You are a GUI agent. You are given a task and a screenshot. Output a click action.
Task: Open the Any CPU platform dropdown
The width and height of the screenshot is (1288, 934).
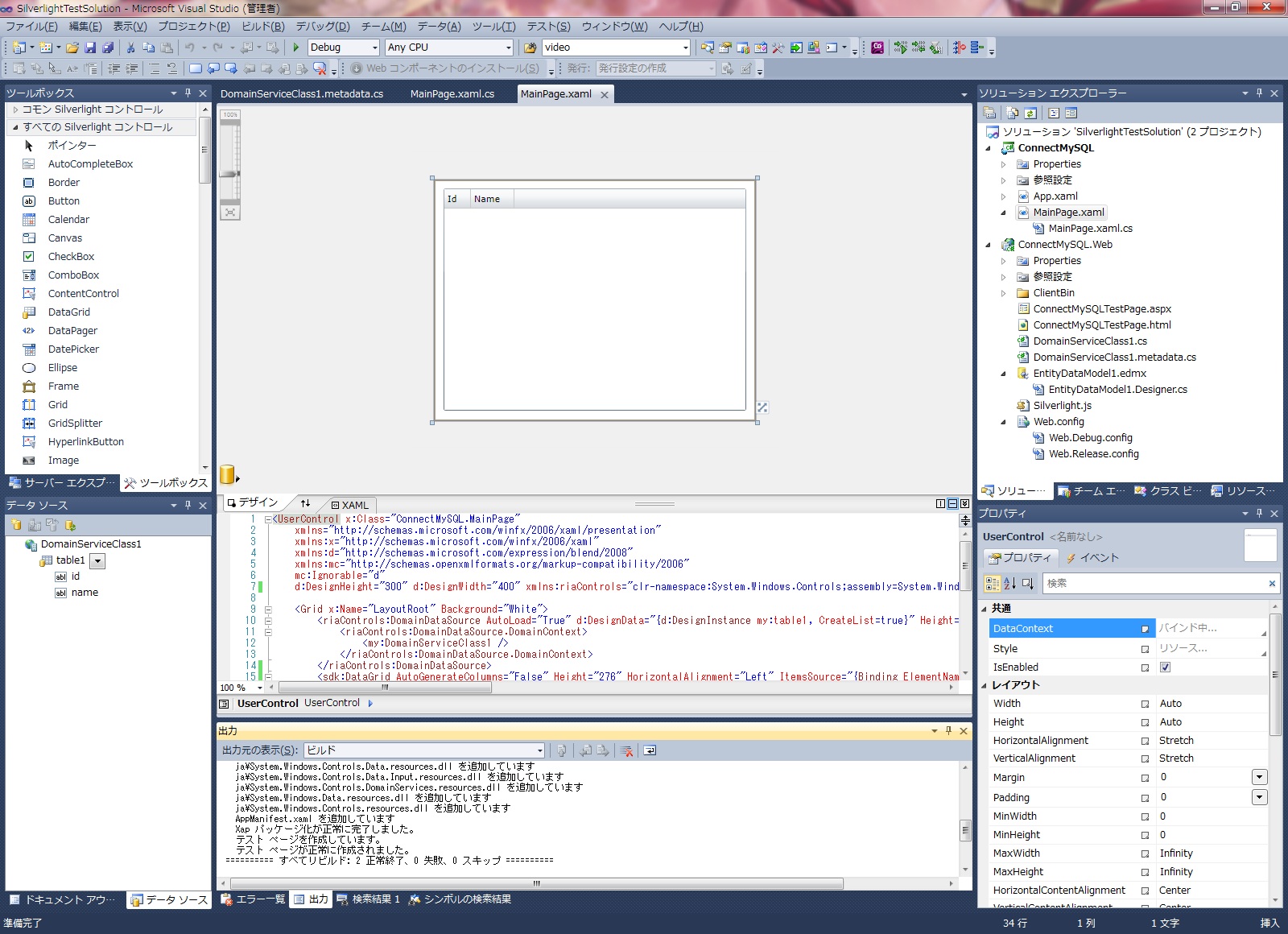(x=508, y=48)
